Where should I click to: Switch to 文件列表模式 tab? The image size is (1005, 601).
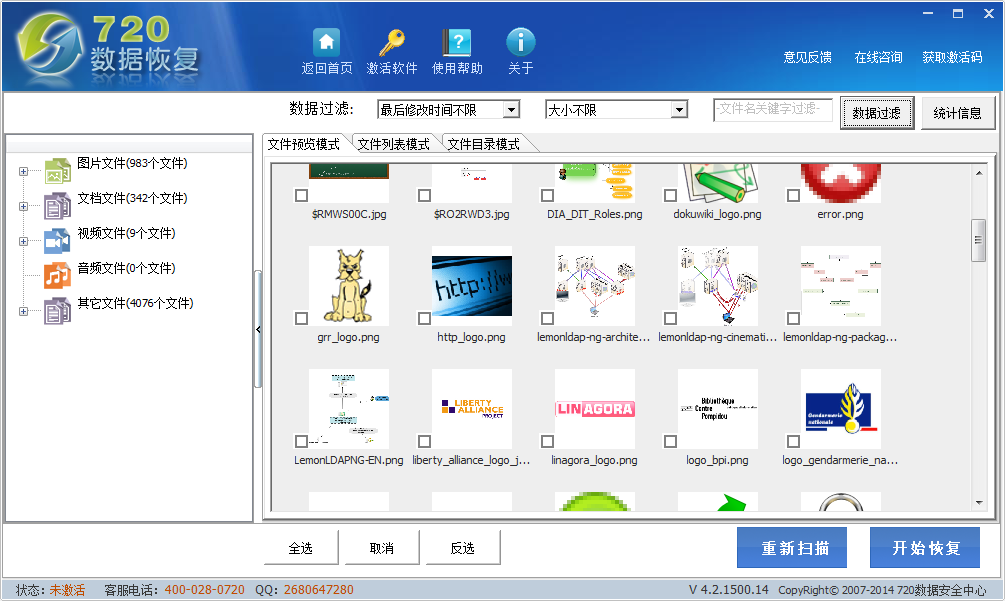point(394,144)
